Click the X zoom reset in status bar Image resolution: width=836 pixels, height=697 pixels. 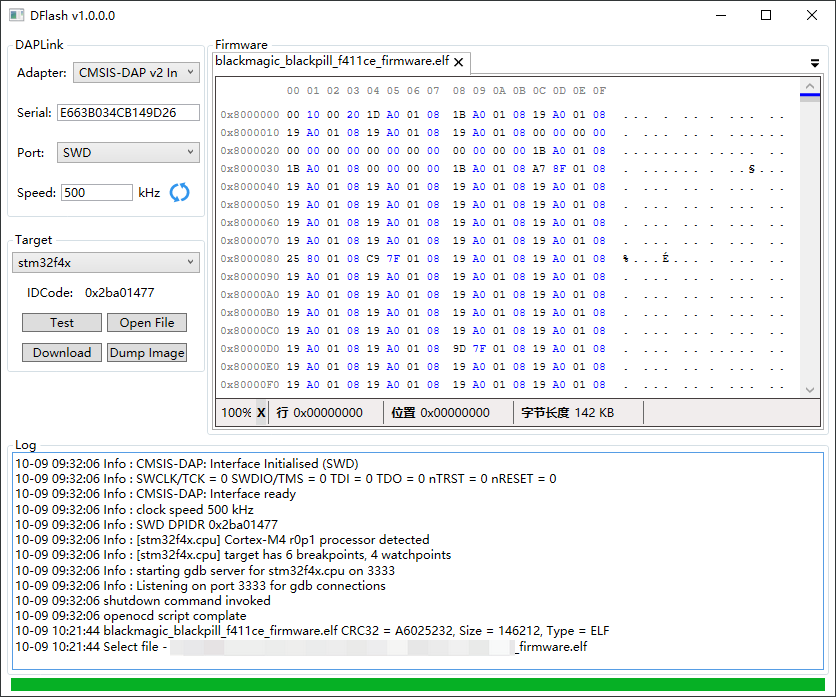click(x=261, y=413)
